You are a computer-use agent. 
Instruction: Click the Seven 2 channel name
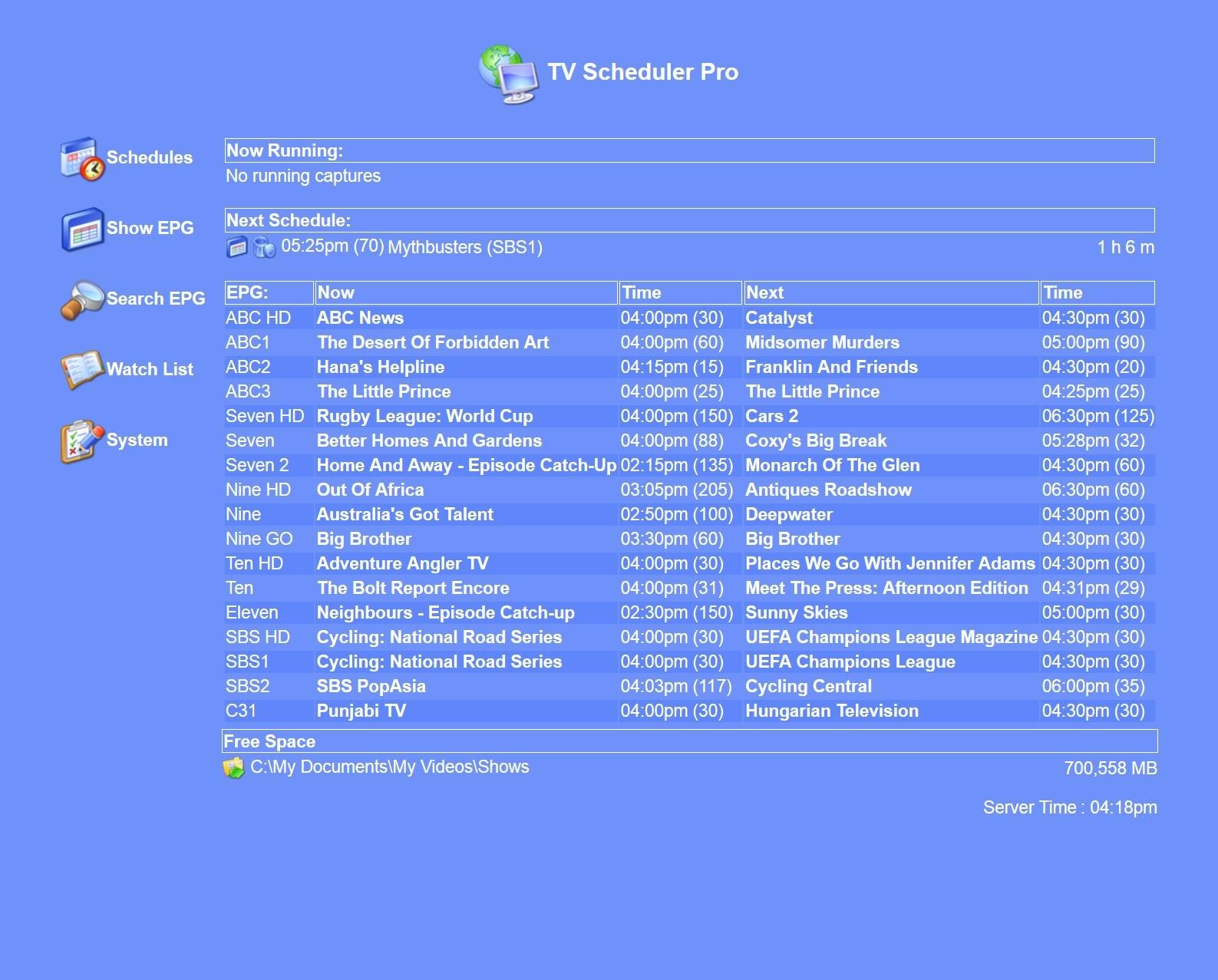pyautogui.click(x=257, y=465)
